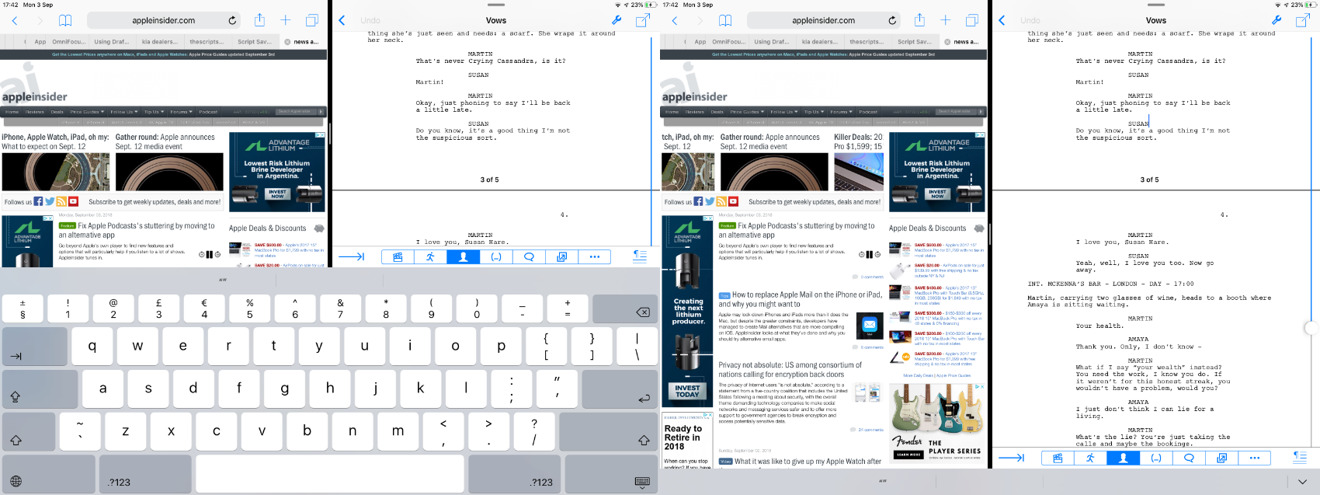Open paragraph format icon, left script toolbar
This screenshot has width=1320, height=495.
641,257
